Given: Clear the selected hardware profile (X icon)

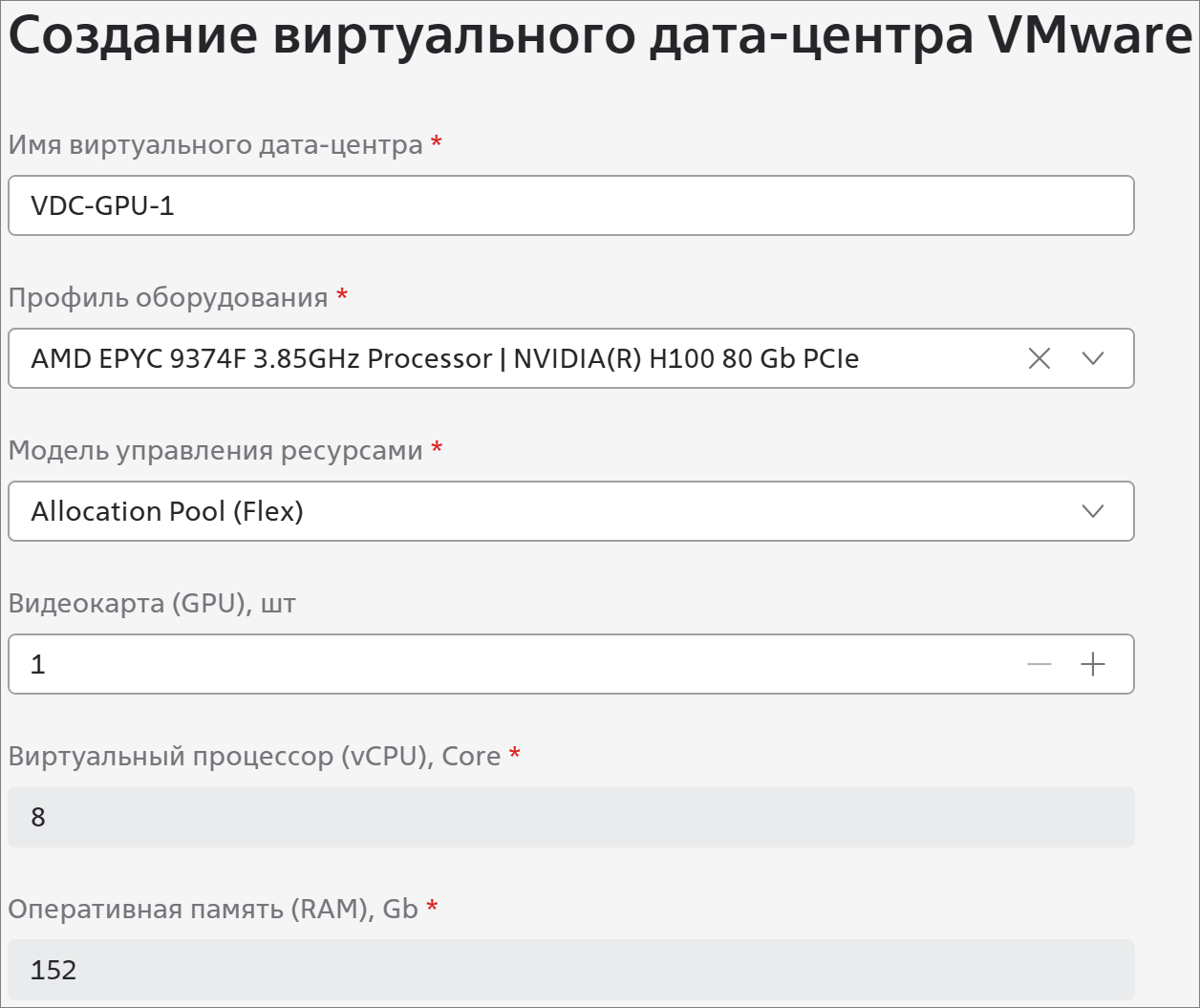Looking at the screenshot, I should pyautogui.click(x=1039, y=358).
